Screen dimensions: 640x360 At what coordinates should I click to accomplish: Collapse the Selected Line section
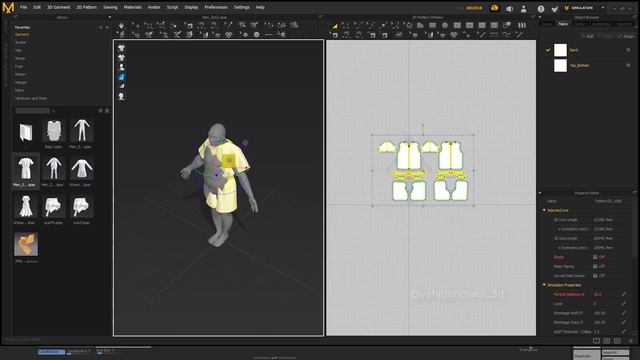tap(544, 210)
